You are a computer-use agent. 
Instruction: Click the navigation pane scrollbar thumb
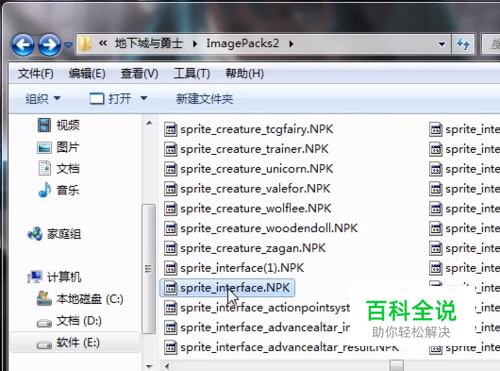coord(148,269)
